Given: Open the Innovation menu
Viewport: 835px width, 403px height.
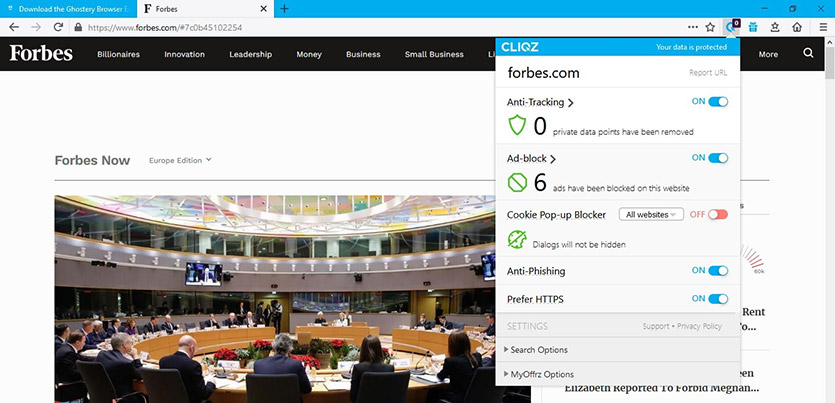Looking at the screenshot, I should [184, 54].
